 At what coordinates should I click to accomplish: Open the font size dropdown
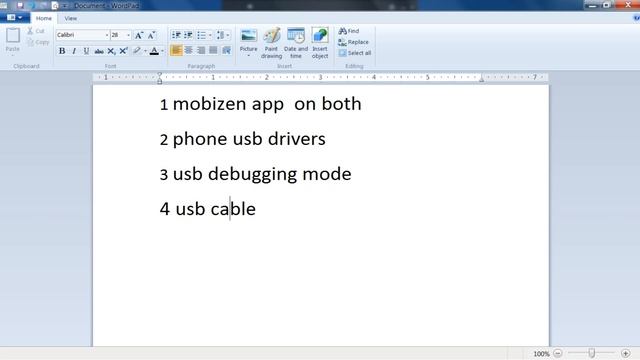click(x=128, y=35)
